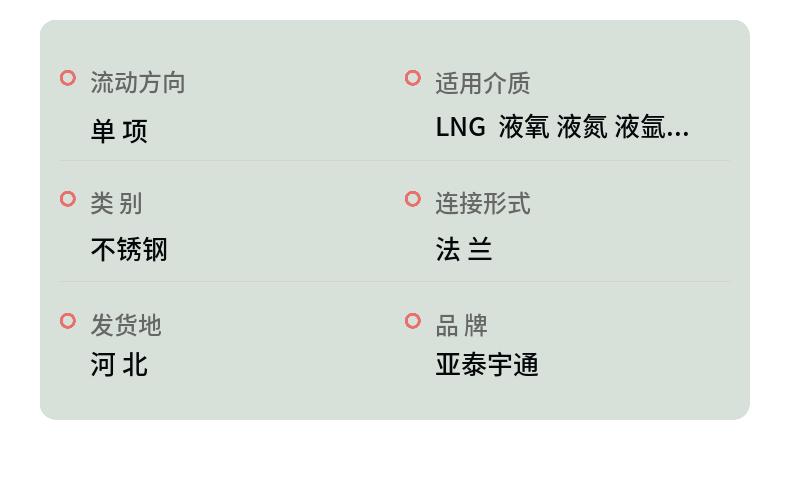This screenshot has height=480, width=790.
Task: Click the 法兰 connection type value
Action: click(x=464, y=249)
